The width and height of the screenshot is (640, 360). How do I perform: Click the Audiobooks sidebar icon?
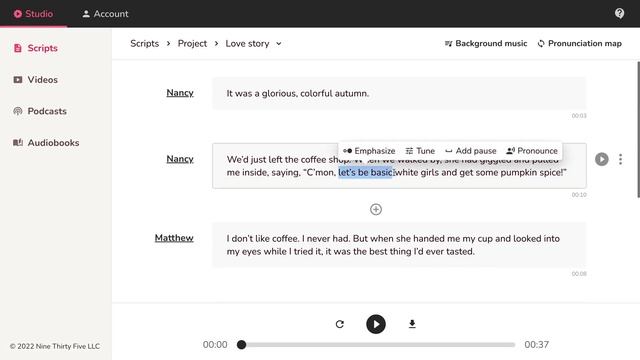18,142
